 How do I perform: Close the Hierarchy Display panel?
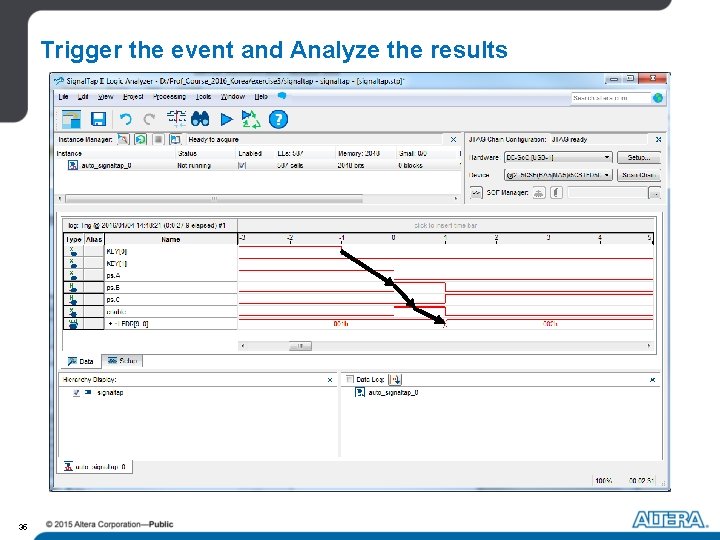330,380
